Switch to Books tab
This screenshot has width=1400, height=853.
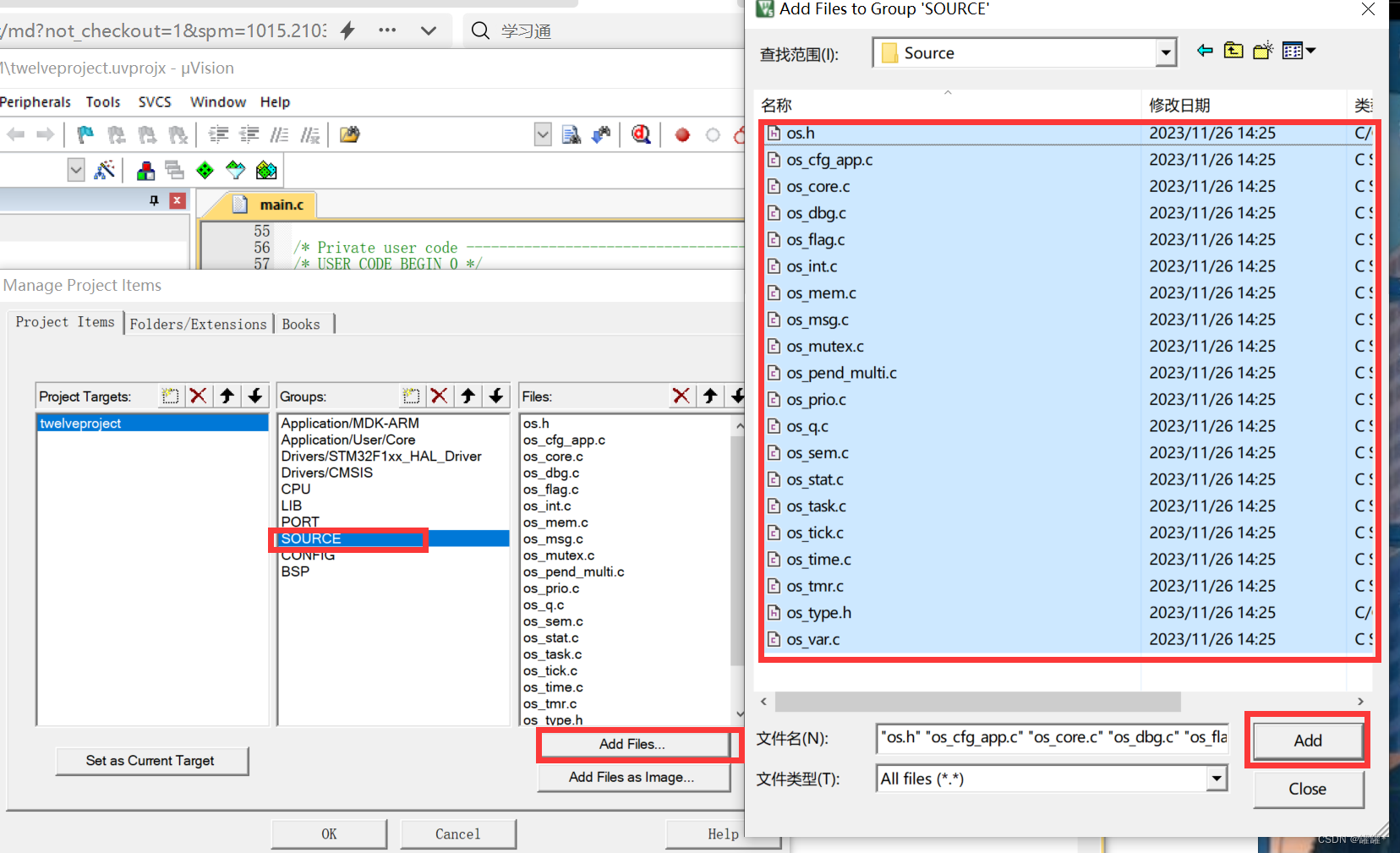pyautogui.click(x=301, y=324)
